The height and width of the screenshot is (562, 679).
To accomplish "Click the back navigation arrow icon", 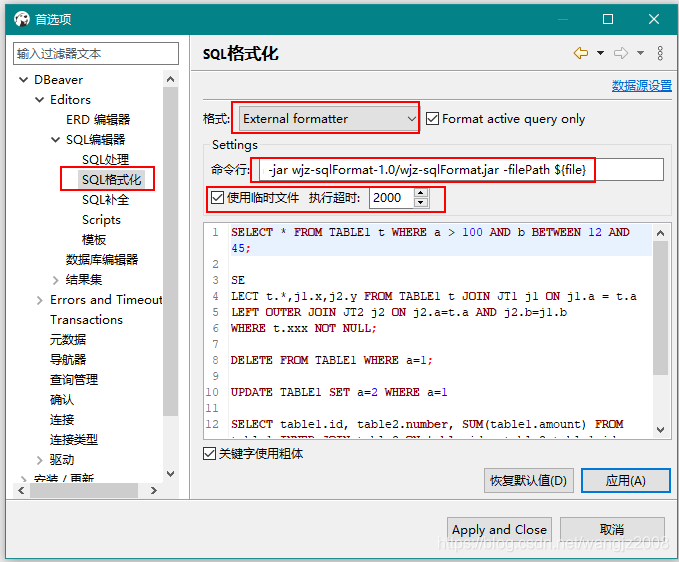I will click(x=580, y=54).
